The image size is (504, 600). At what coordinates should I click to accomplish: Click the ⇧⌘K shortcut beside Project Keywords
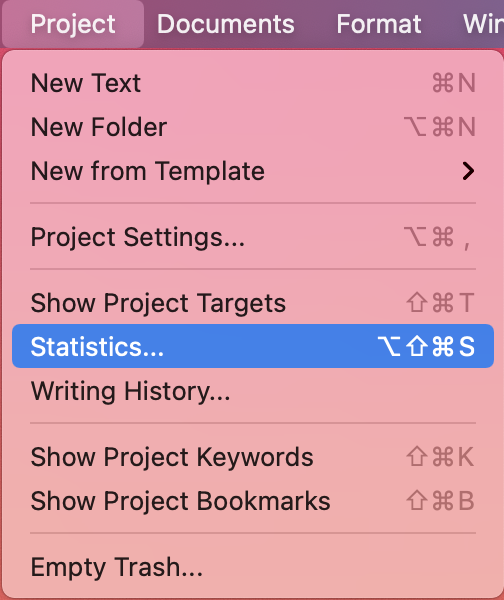440,457
